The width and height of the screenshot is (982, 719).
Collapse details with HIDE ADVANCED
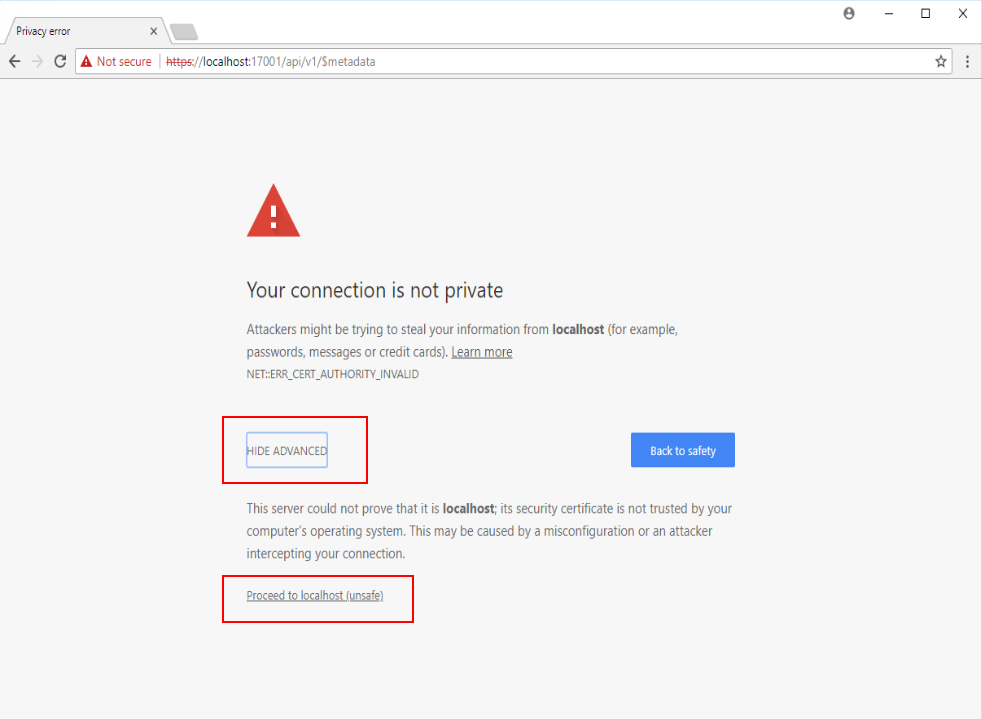point(287,451)
